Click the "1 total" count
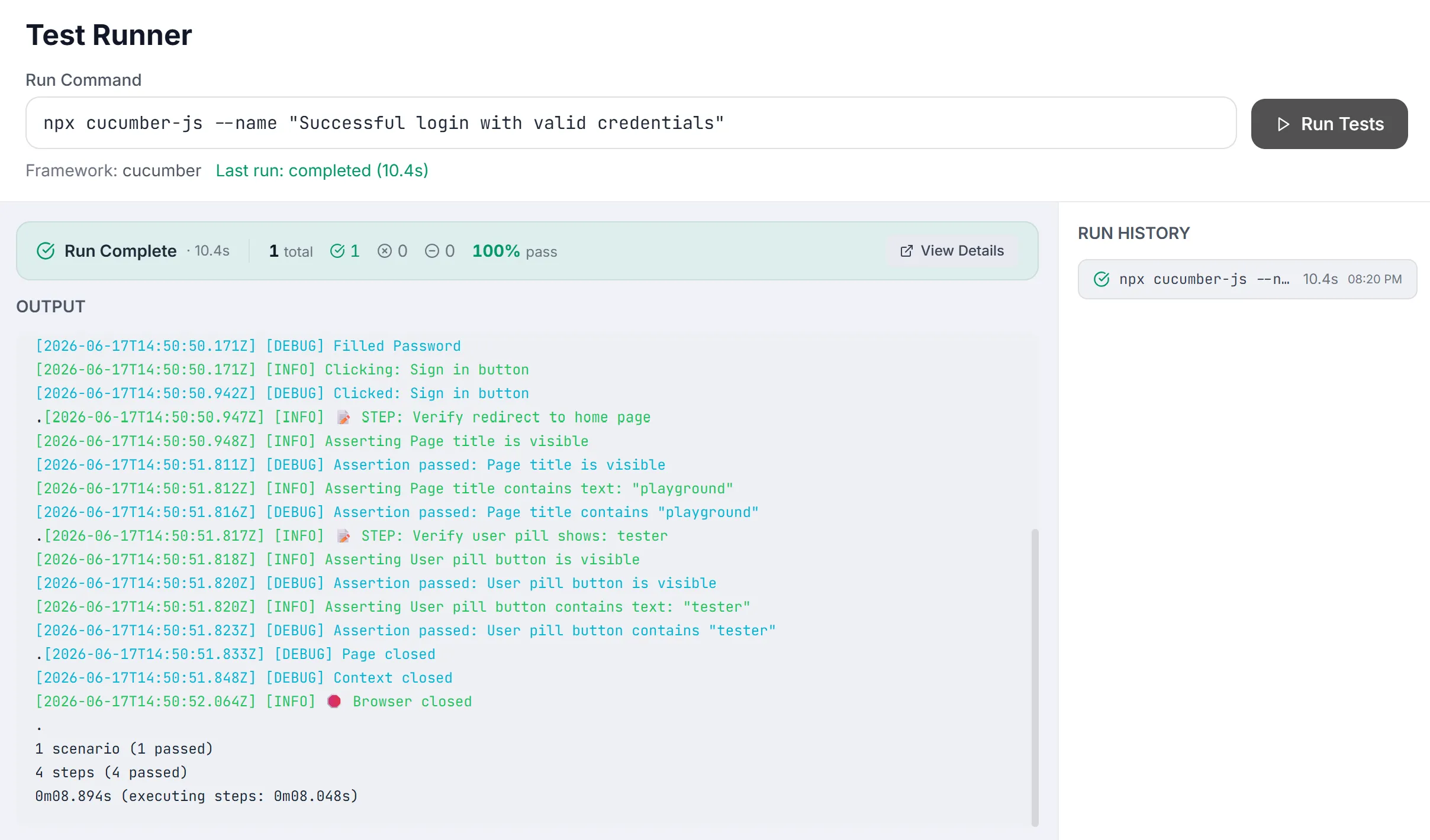This screenshot has height=840, width=1430. (x=291, y=251)
